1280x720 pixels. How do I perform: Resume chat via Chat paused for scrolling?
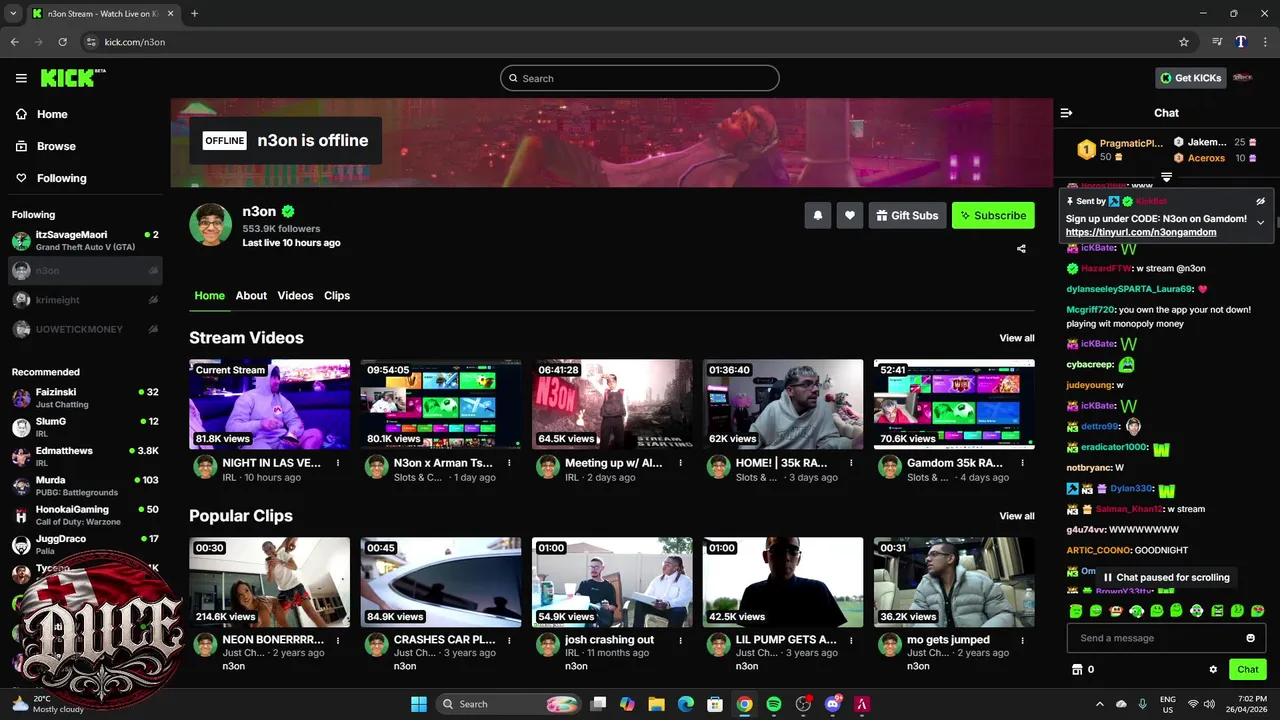click(1165, 577)
